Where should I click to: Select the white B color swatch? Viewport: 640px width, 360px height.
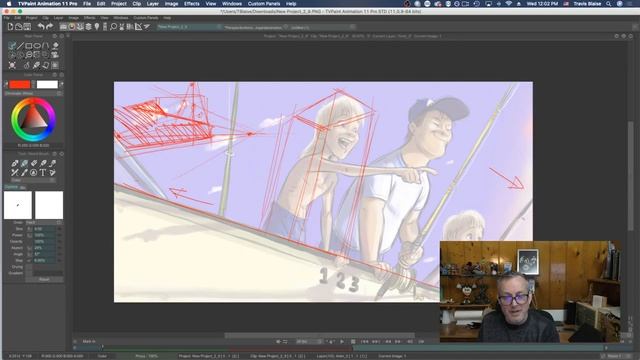coord(47,84)
